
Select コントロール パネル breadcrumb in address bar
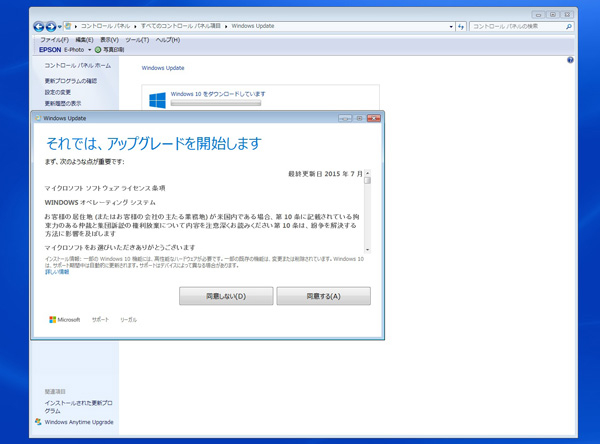[x=105, y=26]
